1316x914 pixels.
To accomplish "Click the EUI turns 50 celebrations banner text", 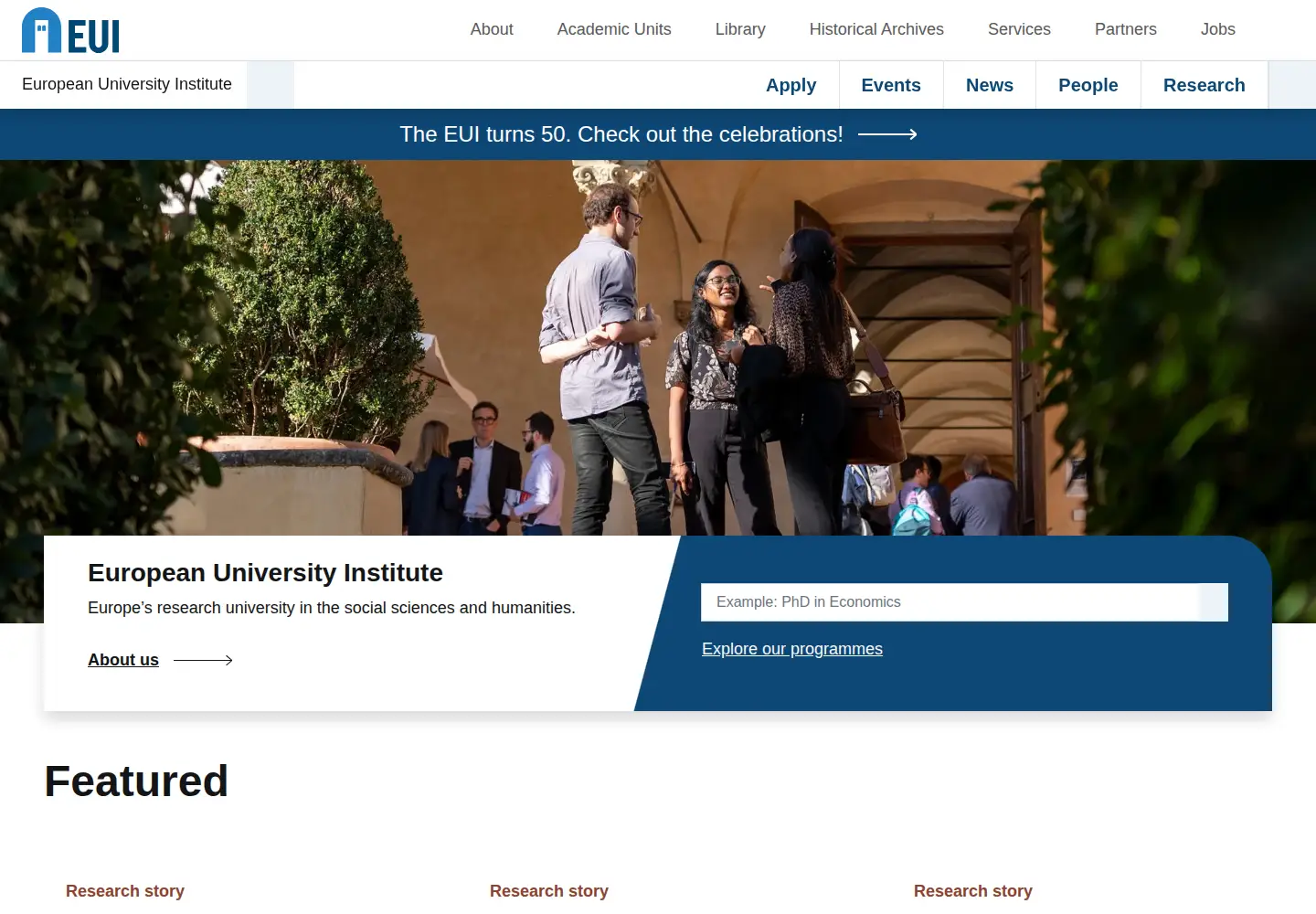I will click(621, 134).
